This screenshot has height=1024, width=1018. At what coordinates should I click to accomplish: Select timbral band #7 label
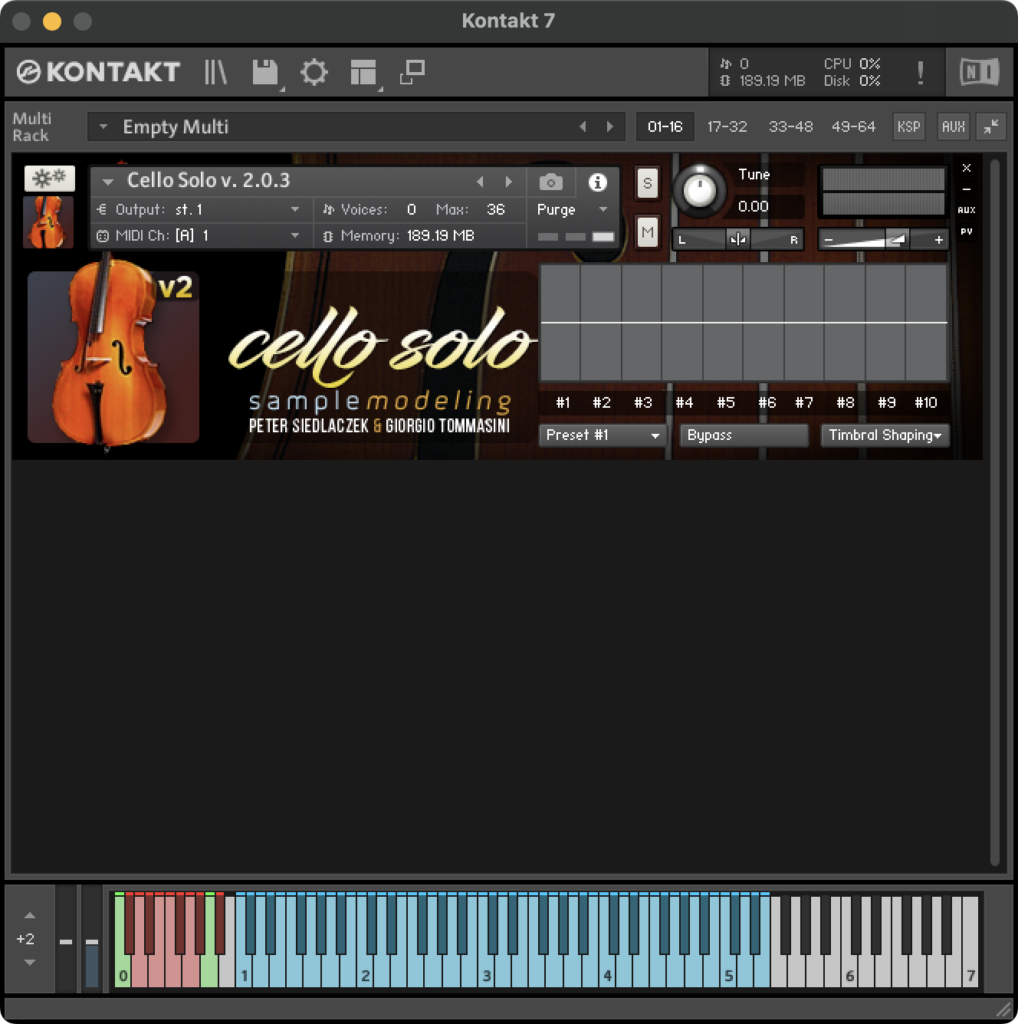[804, 402]
